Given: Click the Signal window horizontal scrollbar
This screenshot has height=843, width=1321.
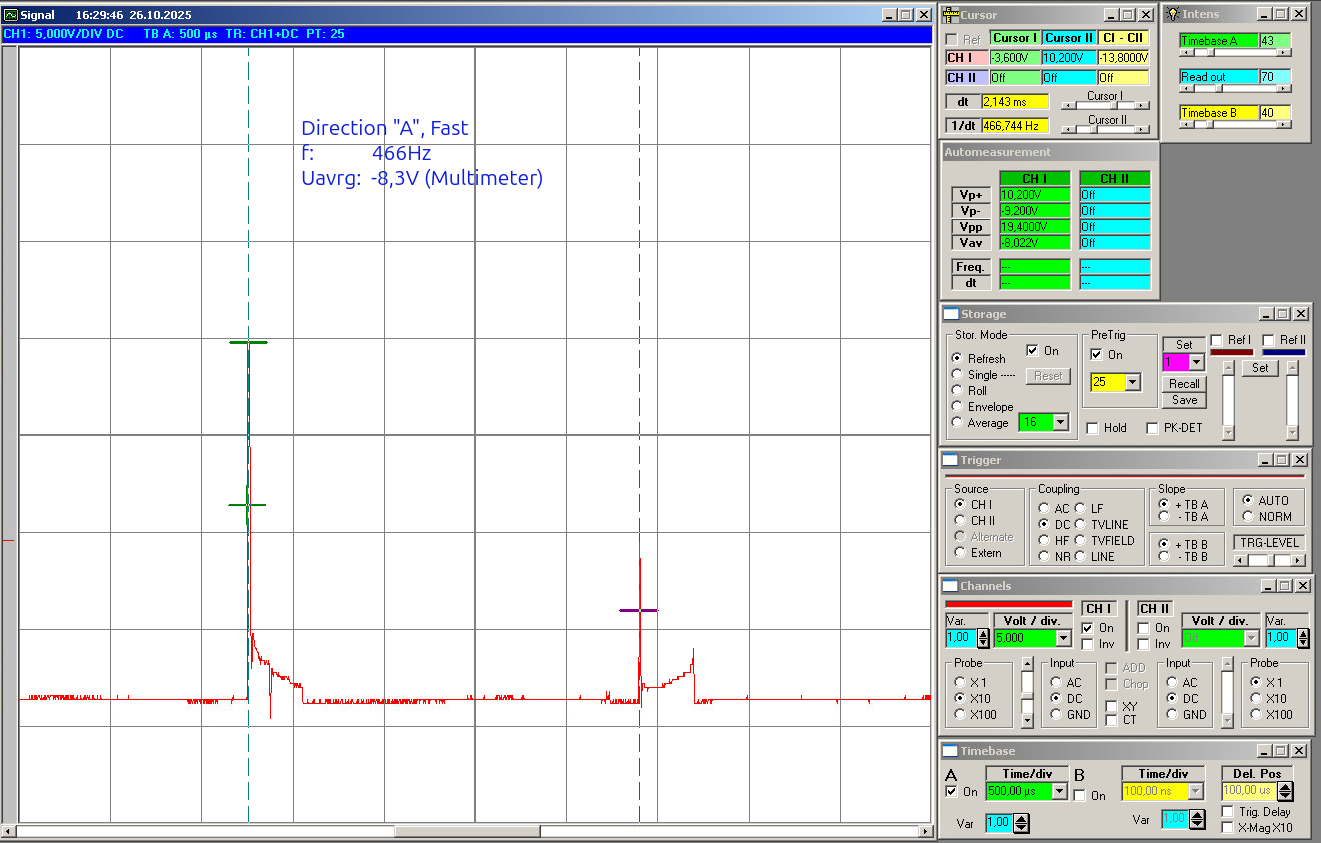Looking at the screenshot, I should pyautogui.click(x=468, y=831).
